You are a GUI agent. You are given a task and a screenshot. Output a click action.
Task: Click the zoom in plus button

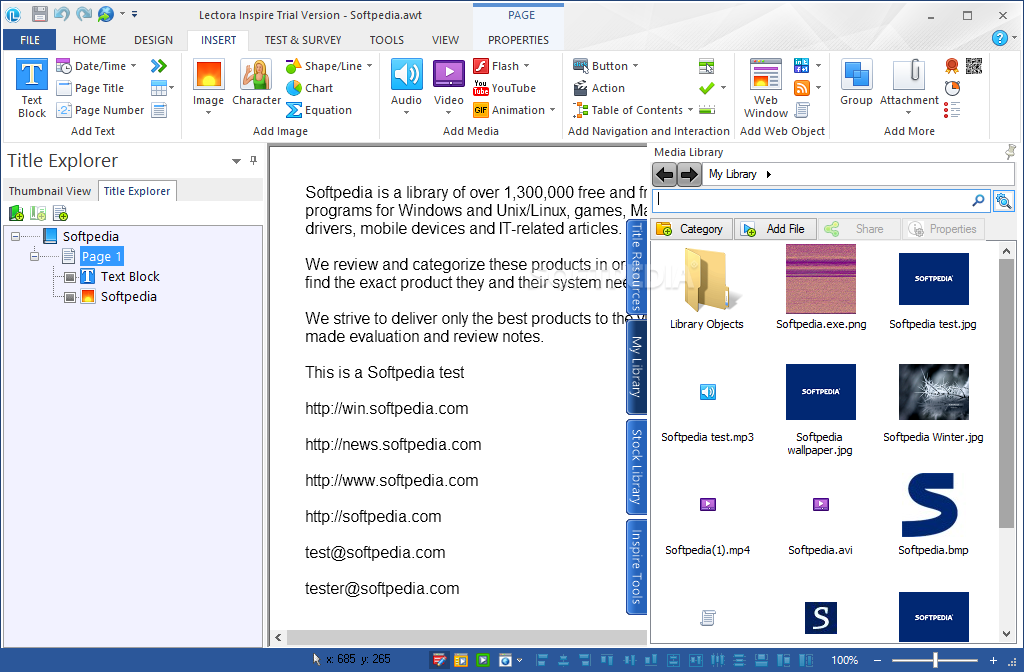point(993,660)
